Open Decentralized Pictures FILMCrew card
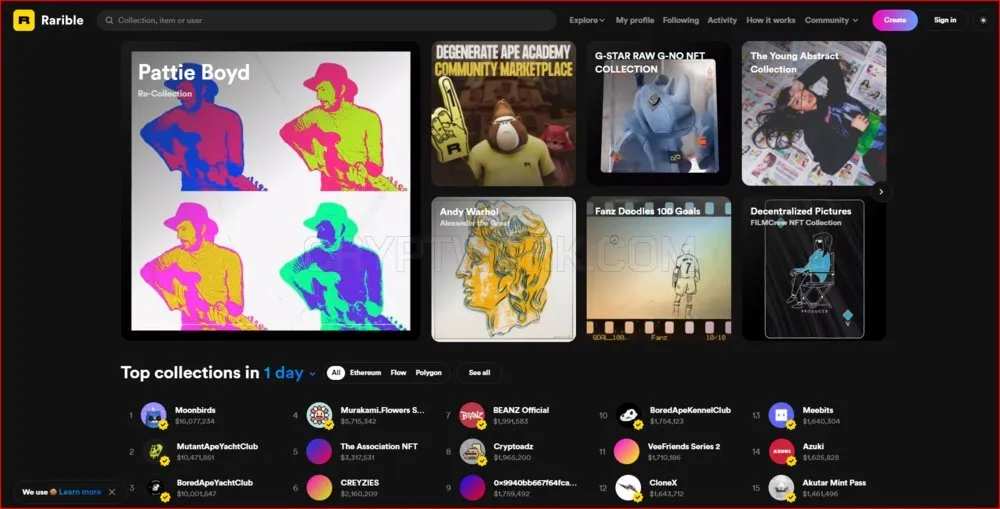Viewport: 1000px width, 509px height. click(x=814, y=269)
